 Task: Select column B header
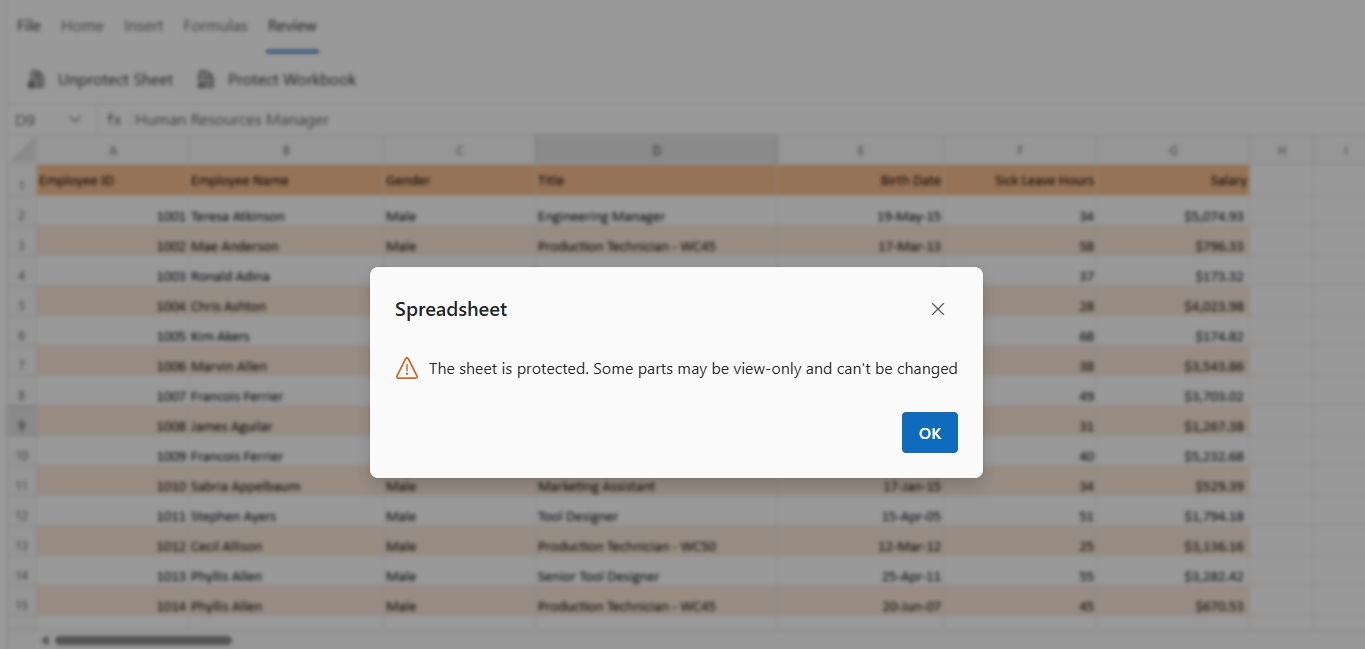[286, 150]
